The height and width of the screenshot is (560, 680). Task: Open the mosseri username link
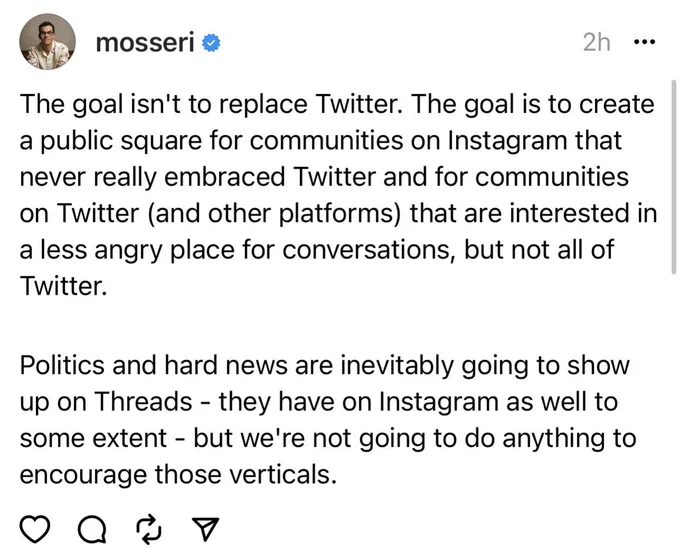145,43
